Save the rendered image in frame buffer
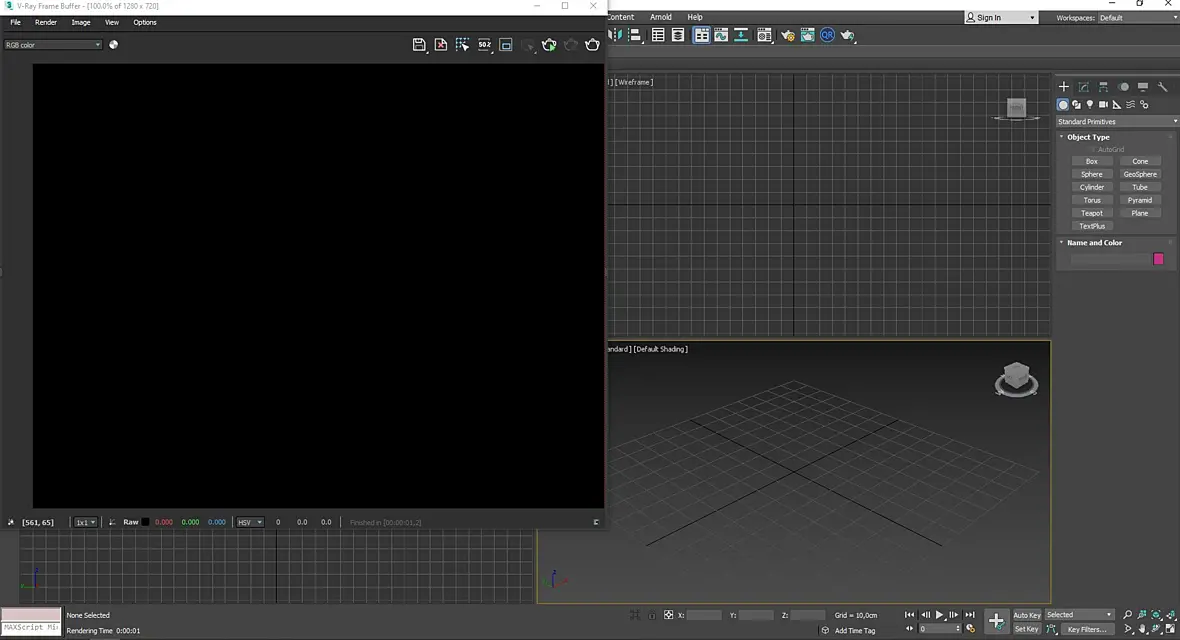 pos(419,45)
